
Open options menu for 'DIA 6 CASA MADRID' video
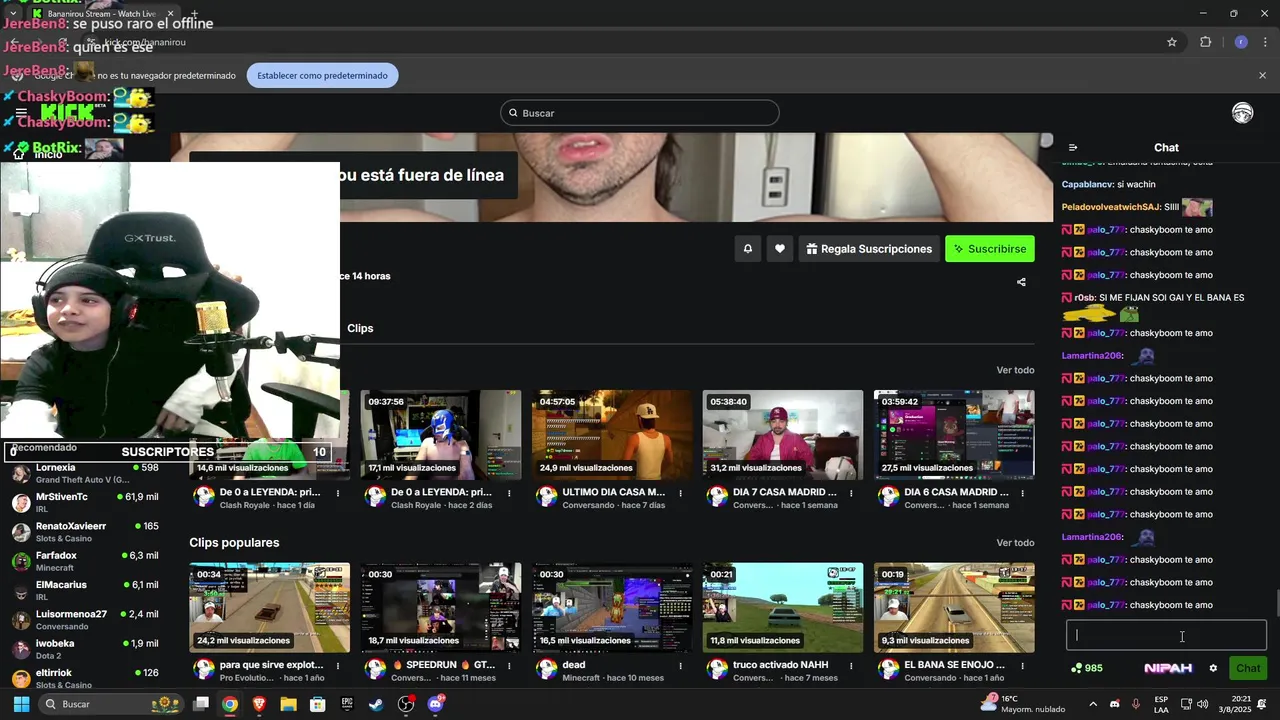1022,493
